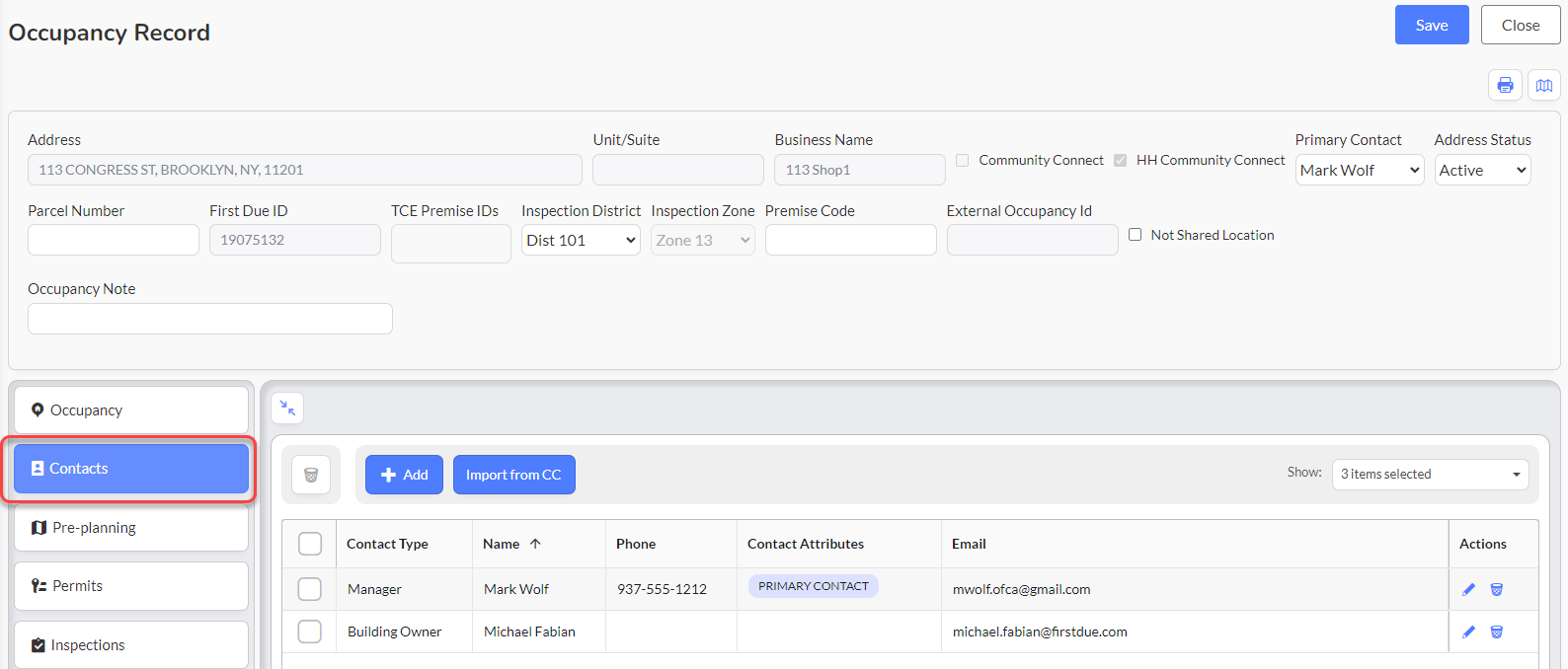Click email michael.fabian@firstdue.com
This screenshot has width=1568, height=669.
(x=1040, y=632)
